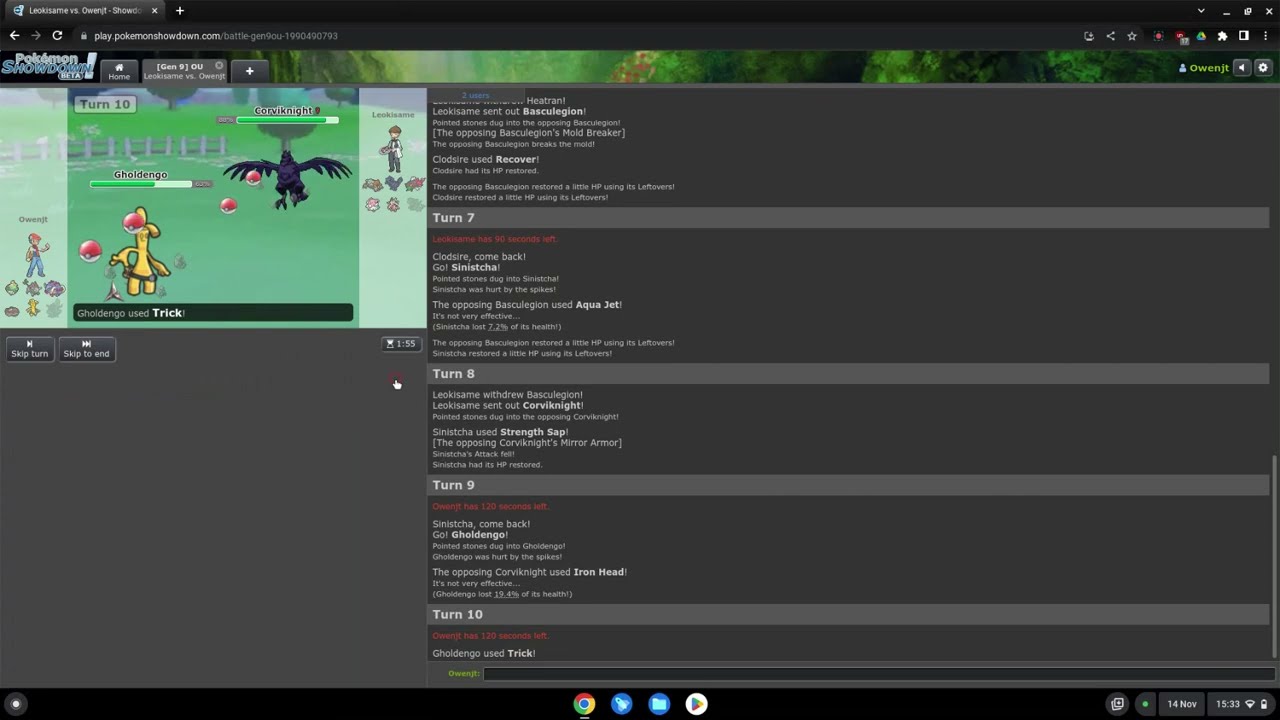Viewport: 1280px width, 720px height.
Task: Click the Skip to end button
Action: [86, 349]
